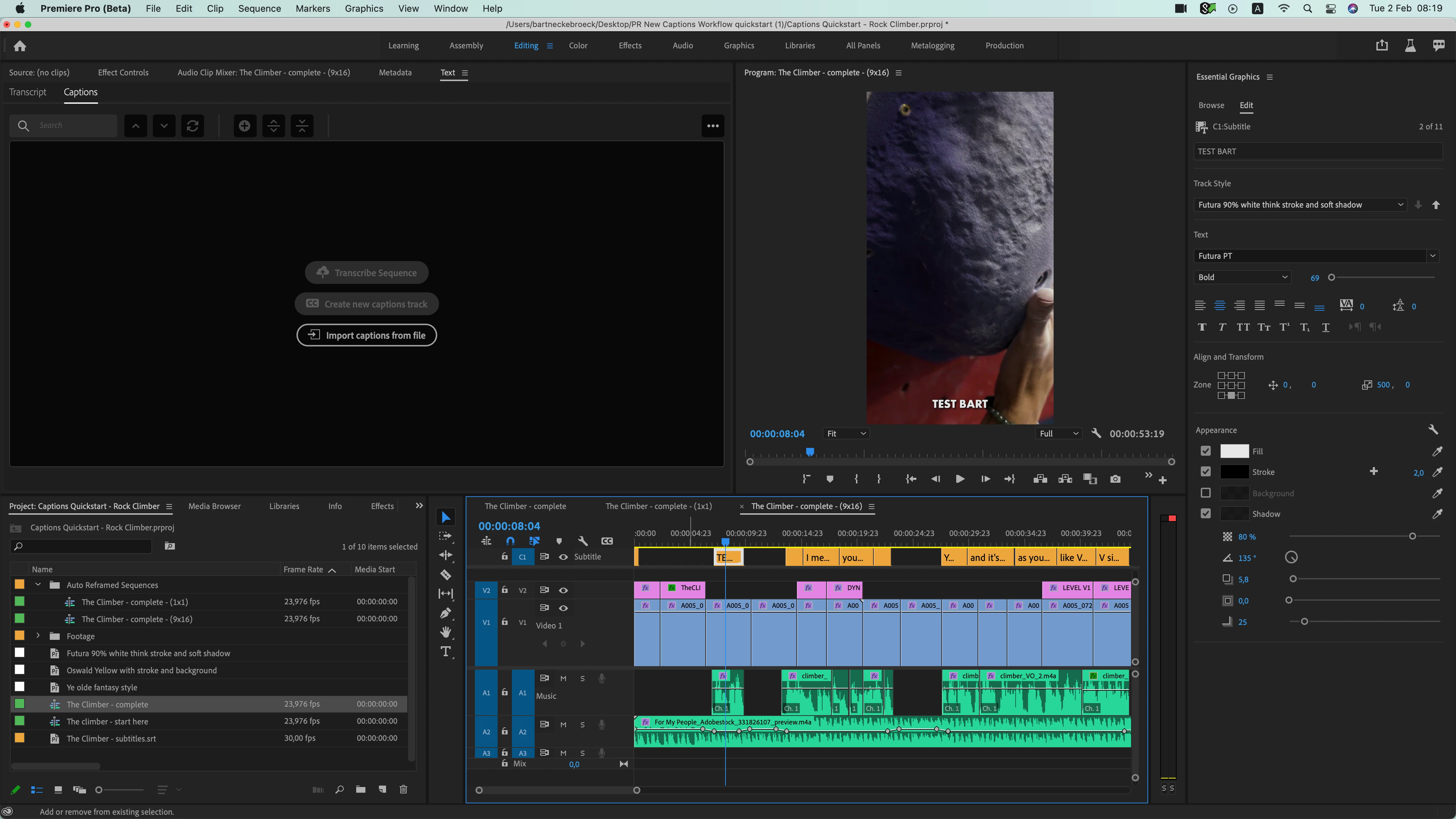Select the Razor tool
Screen dimensions: 1456x819
tap(445, 575)
